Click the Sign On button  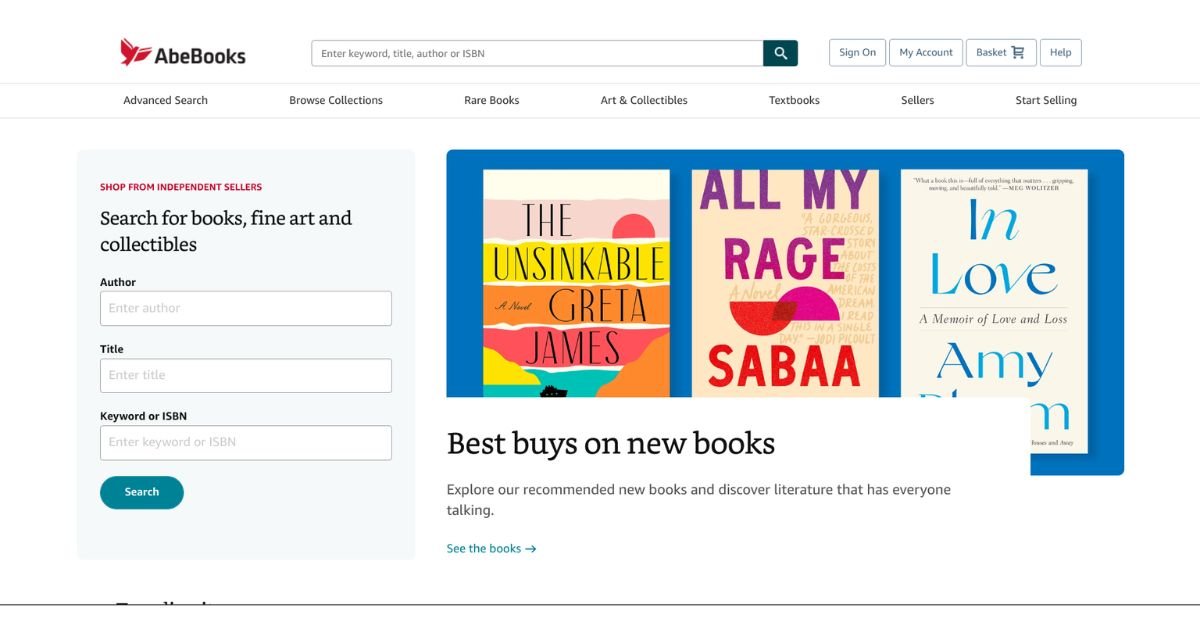pyautogui.click(x=857, y=53)
